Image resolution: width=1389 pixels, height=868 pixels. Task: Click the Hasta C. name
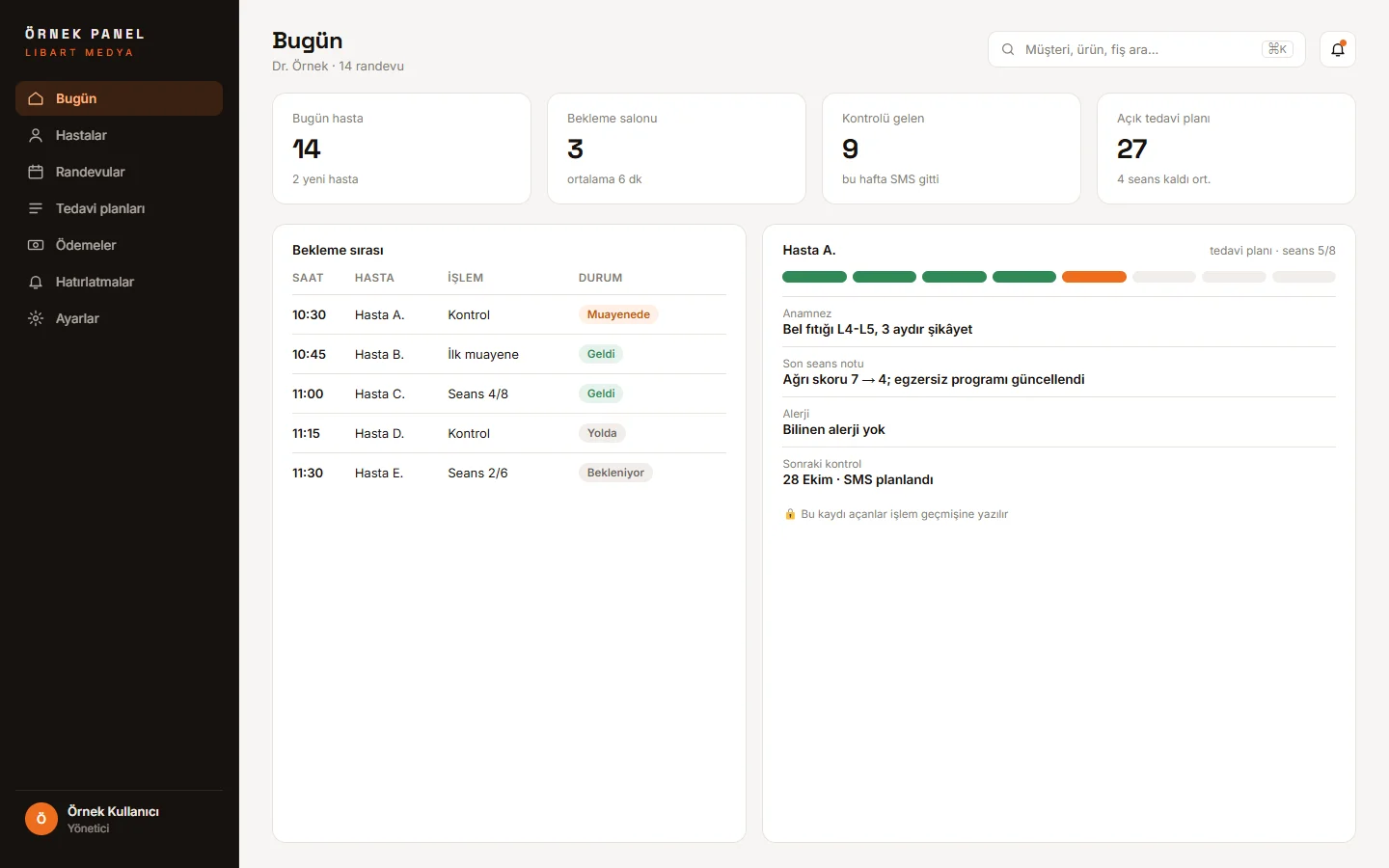(x=379, y=393)
